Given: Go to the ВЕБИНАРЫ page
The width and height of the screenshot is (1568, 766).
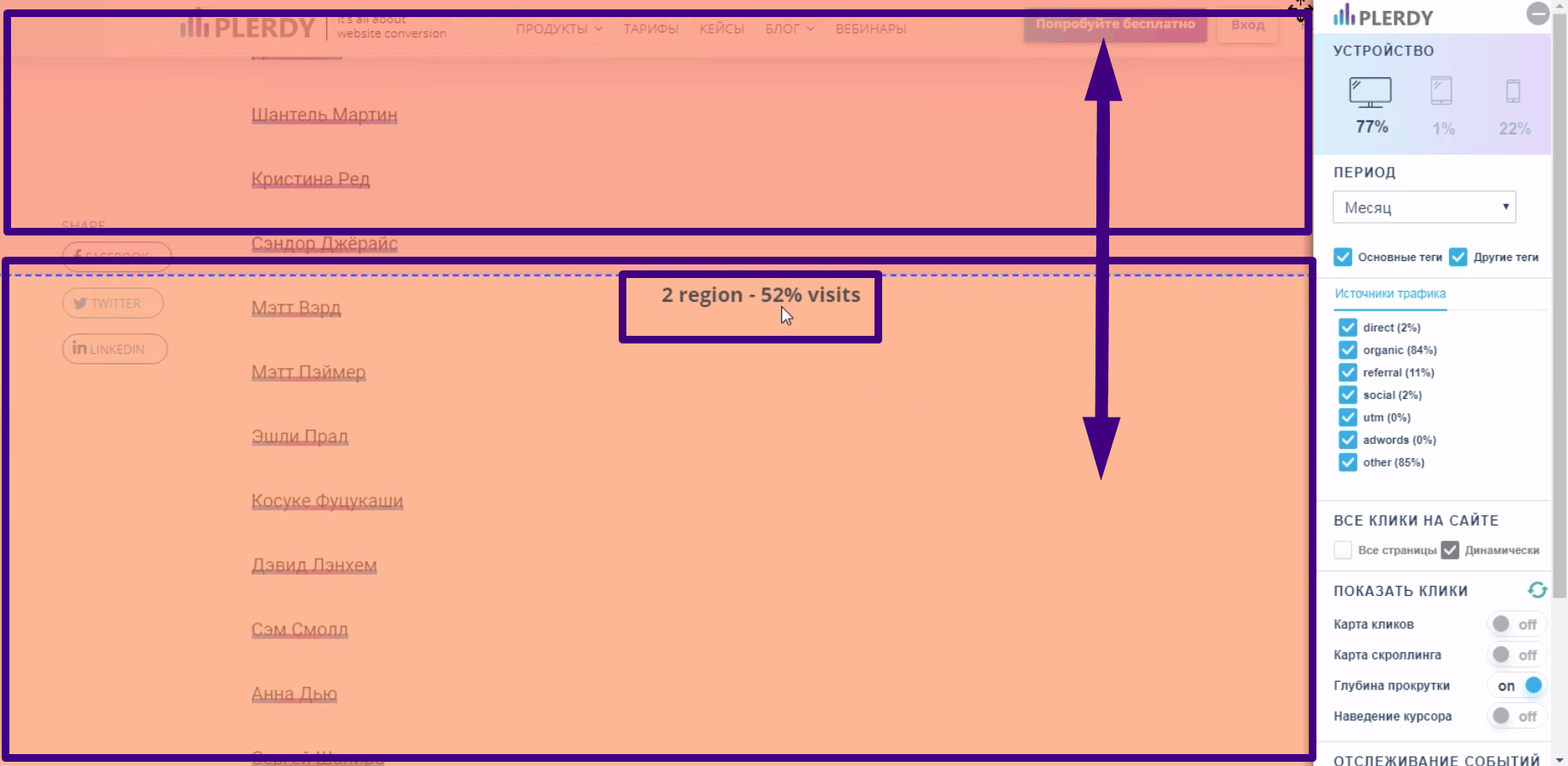Looking at the screenshot, I should click(870, 29).
